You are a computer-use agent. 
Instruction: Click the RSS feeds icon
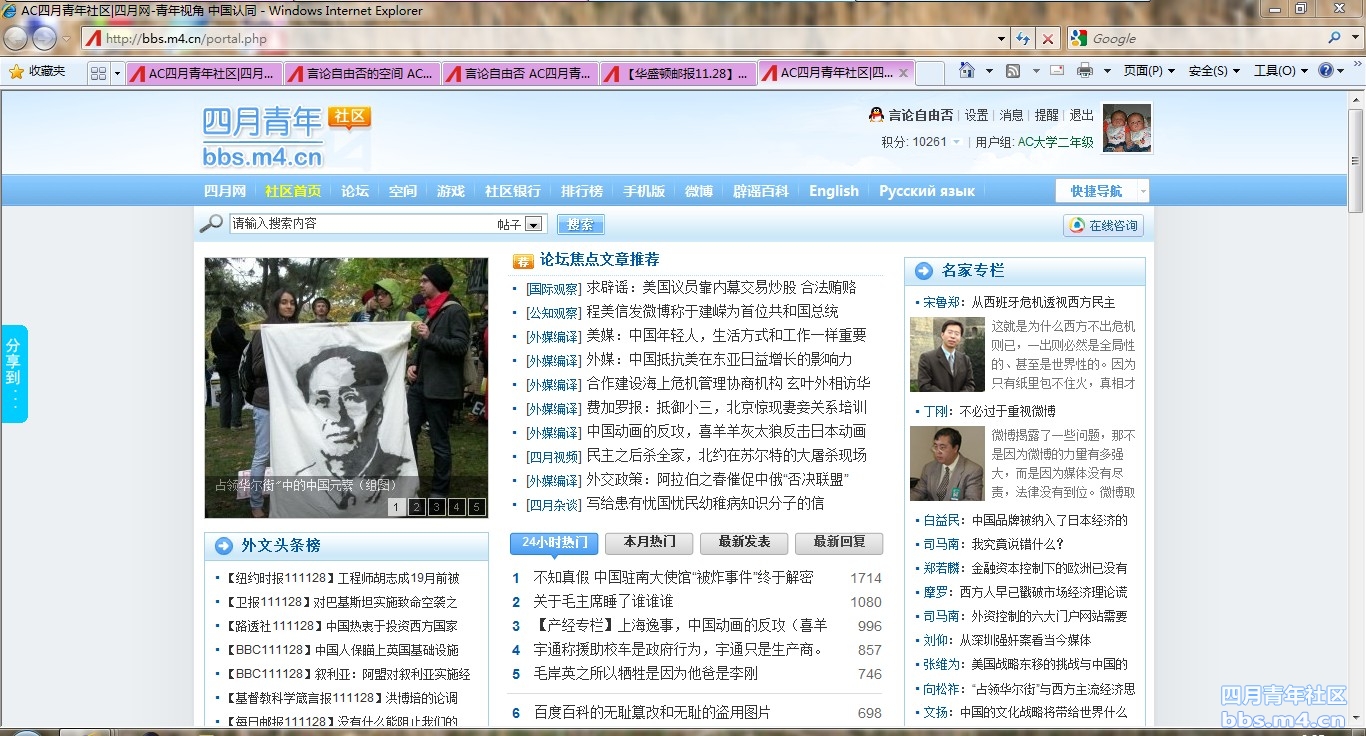tap(1013, 71)
